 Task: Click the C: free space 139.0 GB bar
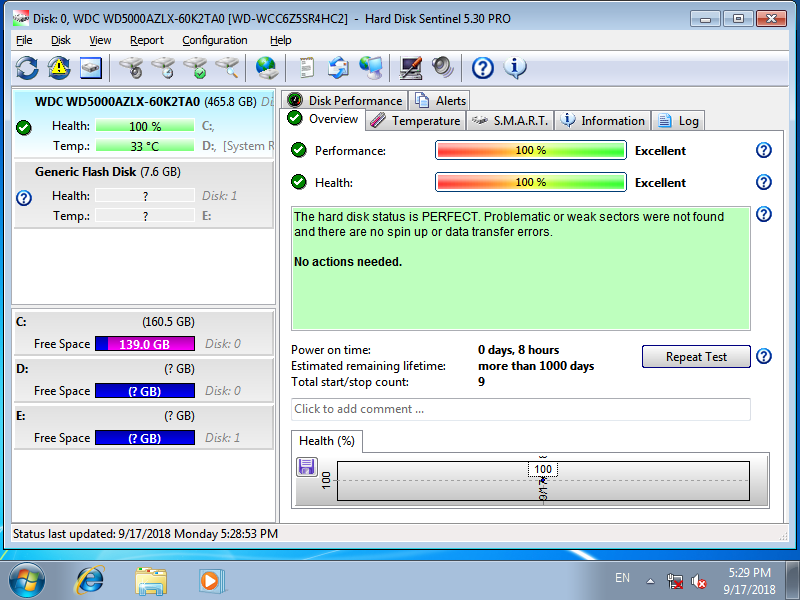click(145, 344)
